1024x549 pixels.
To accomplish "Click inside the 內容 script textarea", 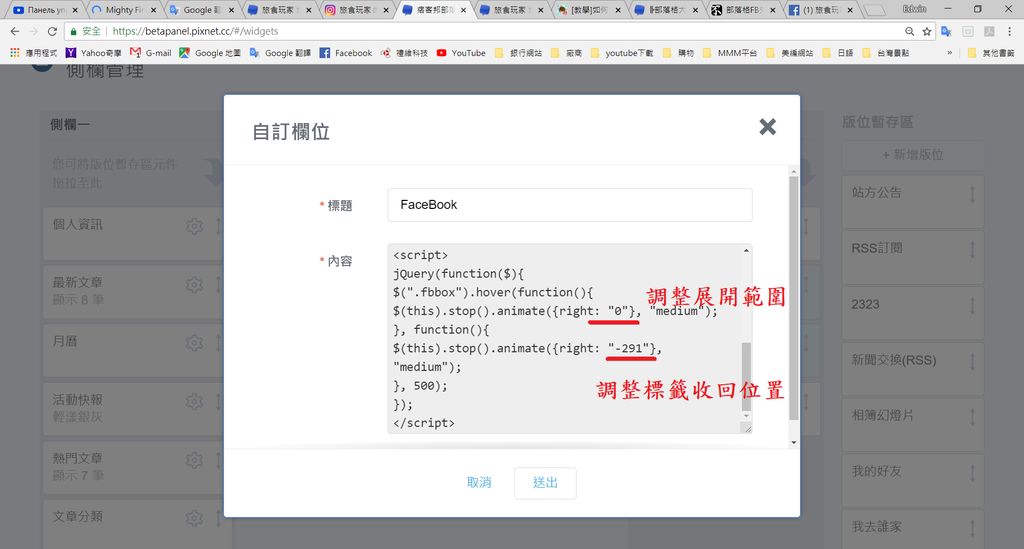I will click(564, 338).
